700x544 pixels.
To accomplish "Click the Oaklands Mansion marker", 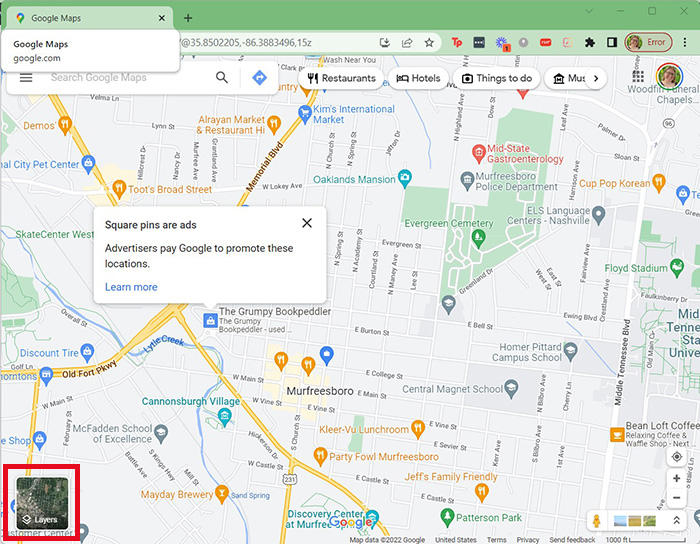I will click(405, 178).
